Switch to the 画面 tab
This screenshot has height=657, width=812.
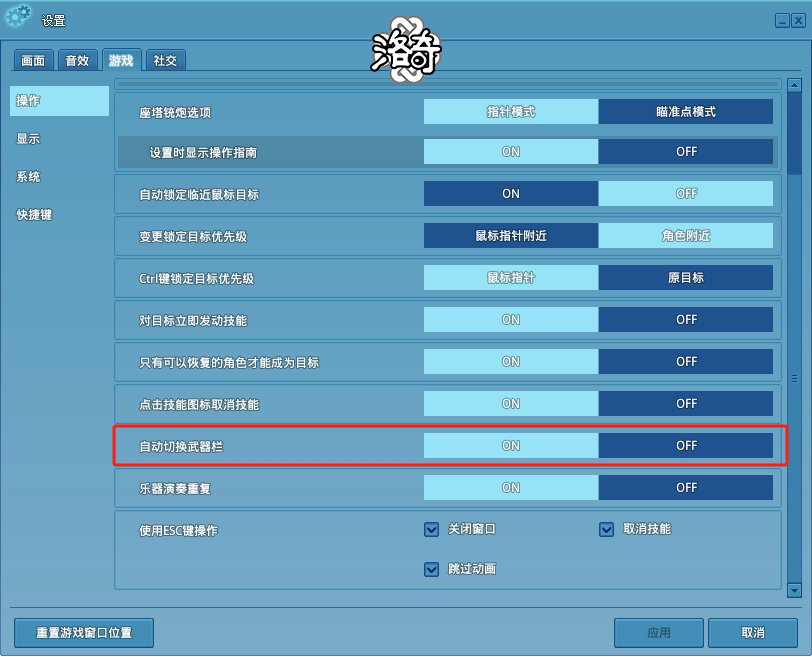[34, 61]
